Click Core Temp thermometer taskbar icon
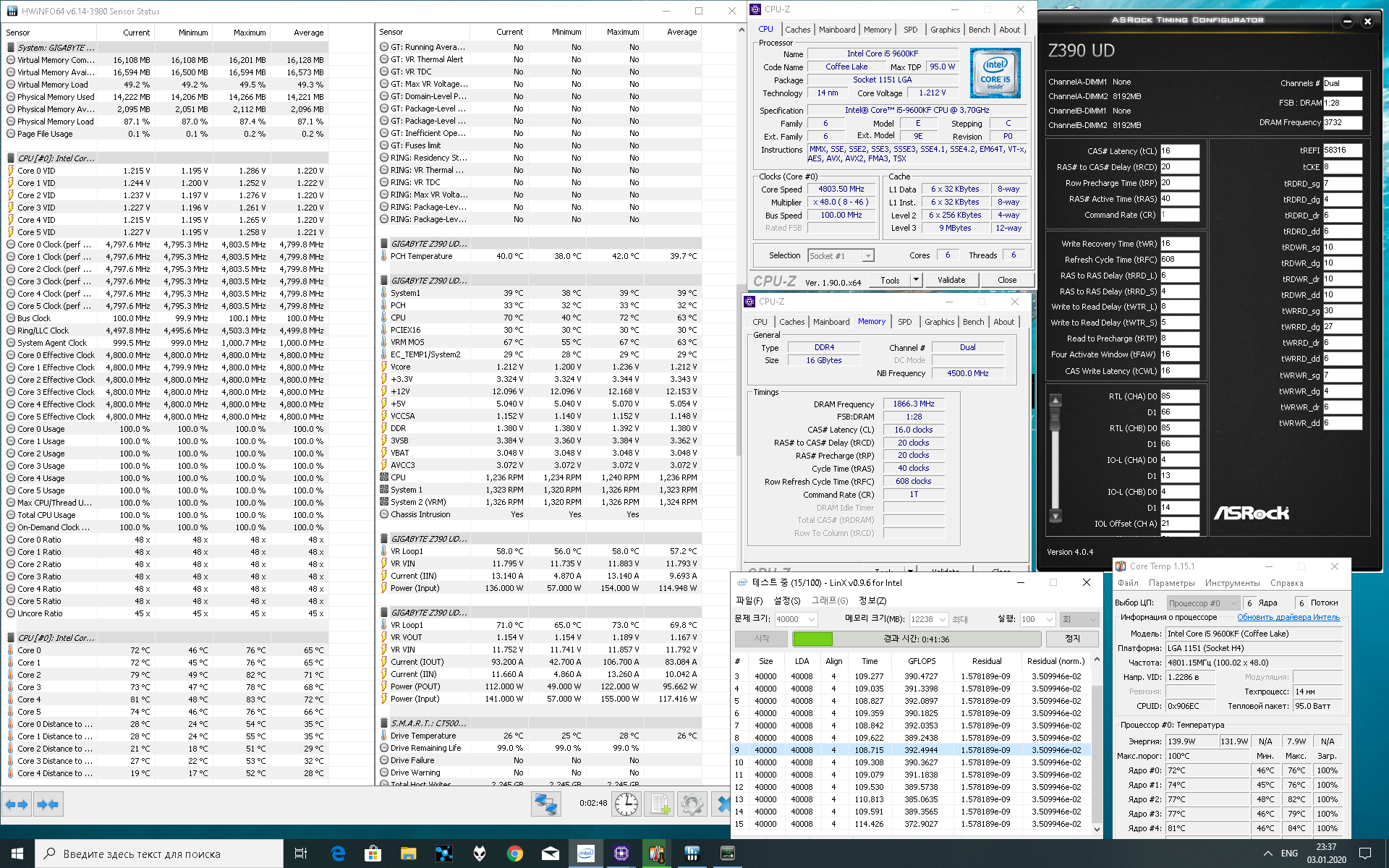Viewport: 1389px width, 868px height. pos(656,854)
